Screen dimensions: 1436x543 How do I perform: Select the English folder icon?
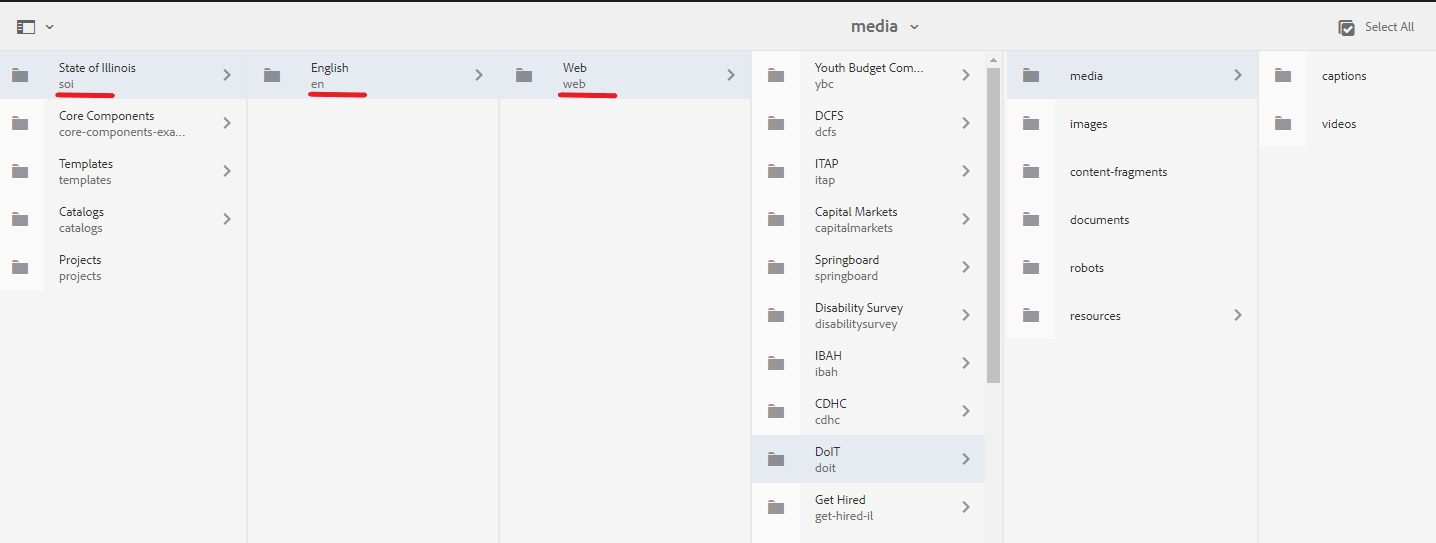click(x=272, y=75)
